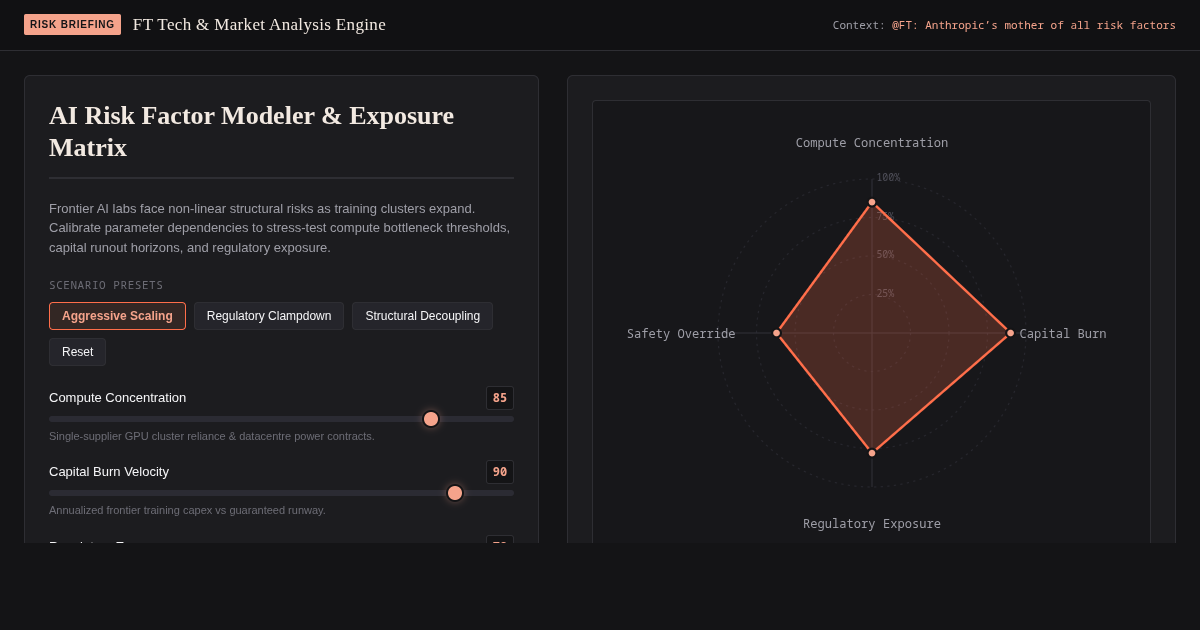Image resolution: width=1200 pixels, height=630 pixels.
Task: Click the Annualized frontier training capex description
Action: pos(187,510)
